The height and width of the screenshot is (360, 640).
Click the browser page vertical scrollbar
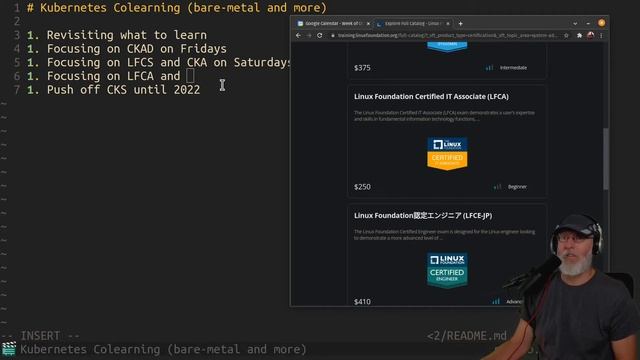(606, 159)
